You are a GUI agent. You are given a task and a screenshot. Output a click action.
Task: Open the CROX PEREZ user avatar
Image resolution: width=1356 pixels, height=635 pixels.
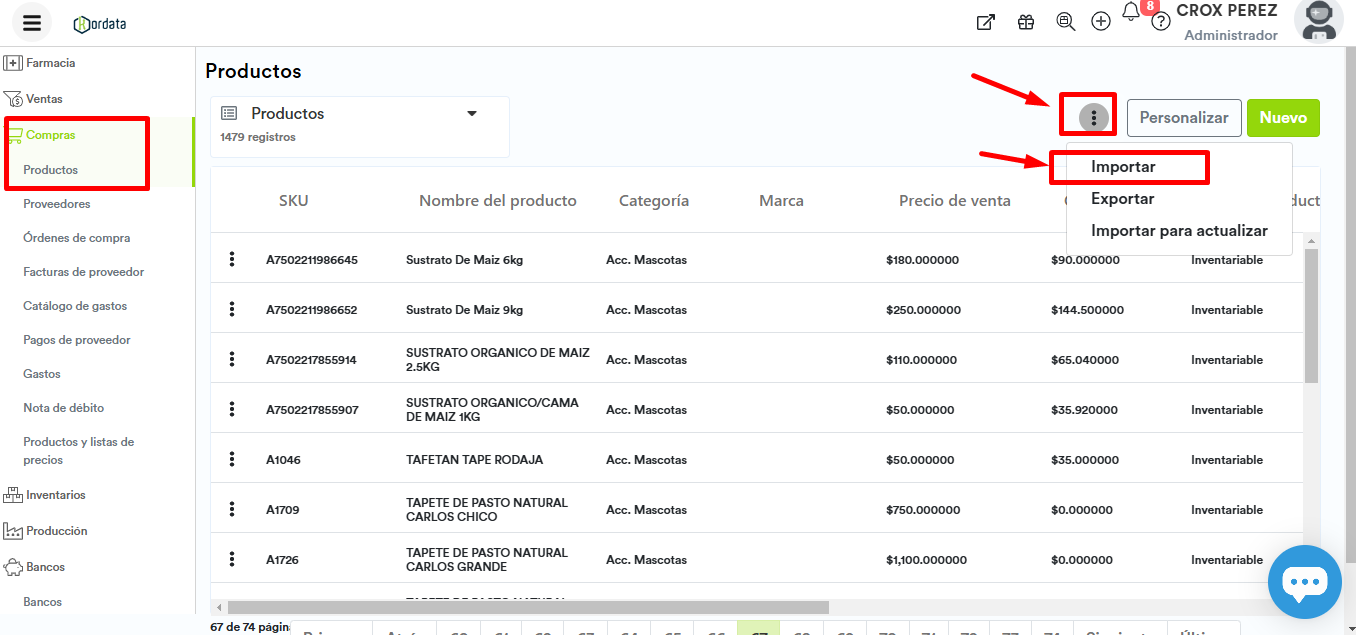coord(1318,22)
